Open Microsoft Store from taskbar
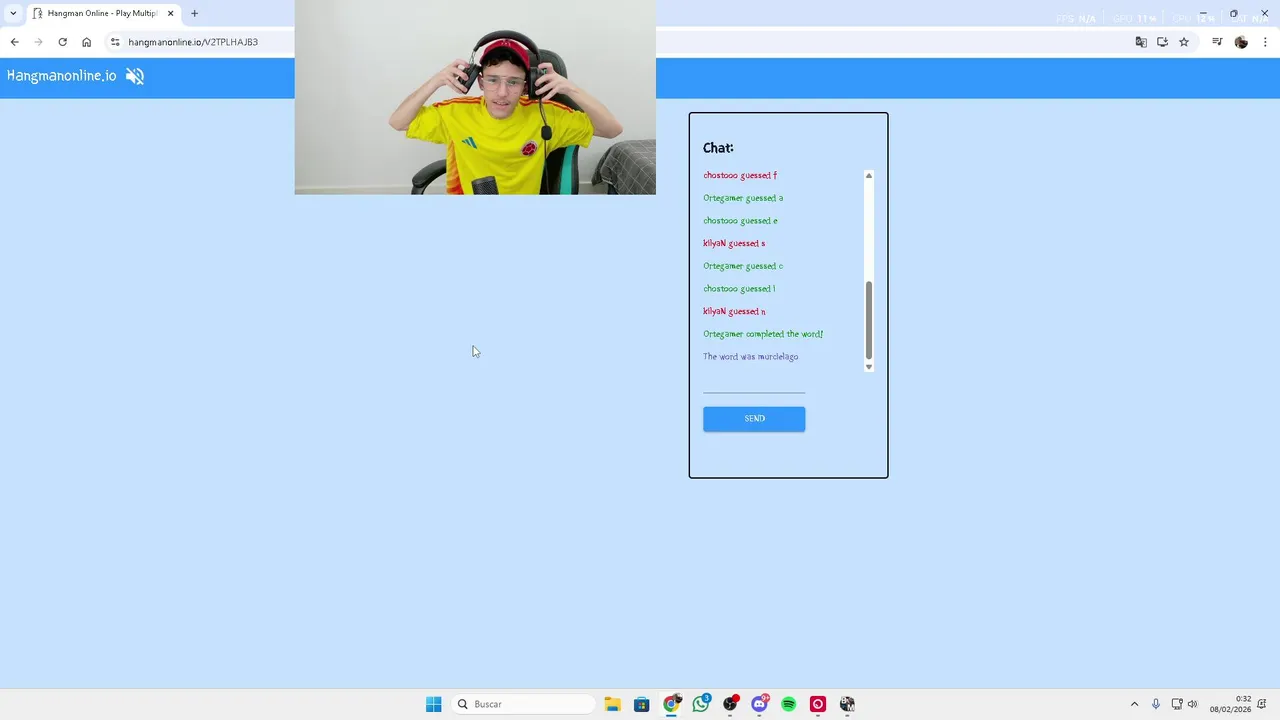1280x720 pixels. tap(642, 704)
